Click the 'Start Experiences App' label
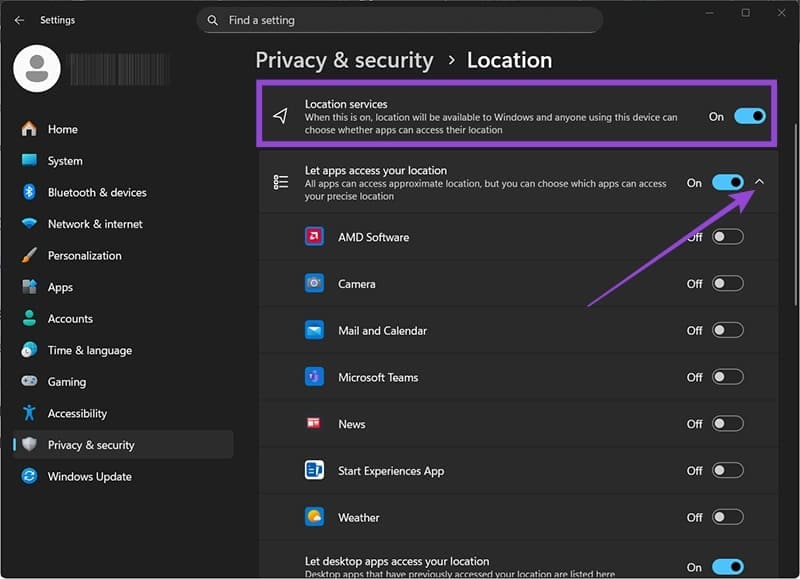 [x=391, y=471]
